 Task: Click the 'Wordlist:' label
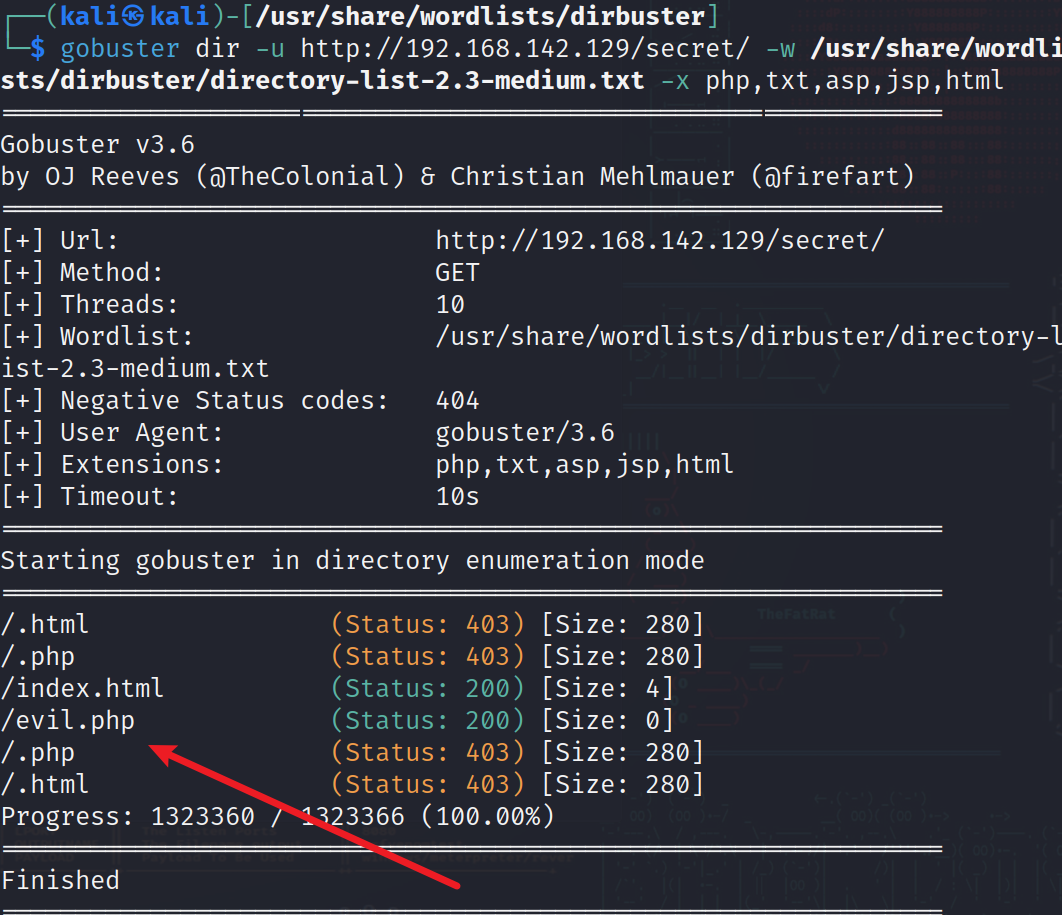coord(127,337)
